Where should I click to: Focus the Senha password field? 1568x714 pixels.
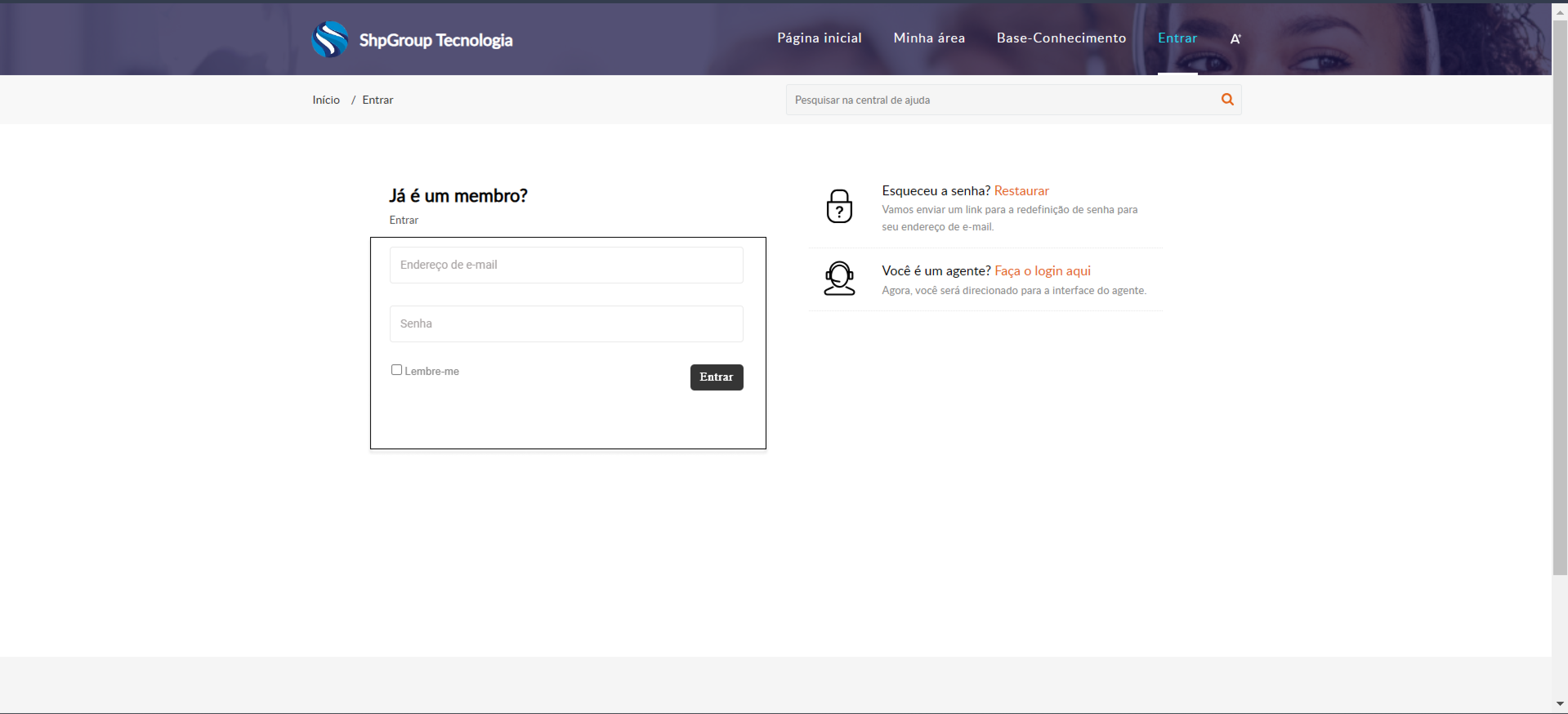[565, 324]
